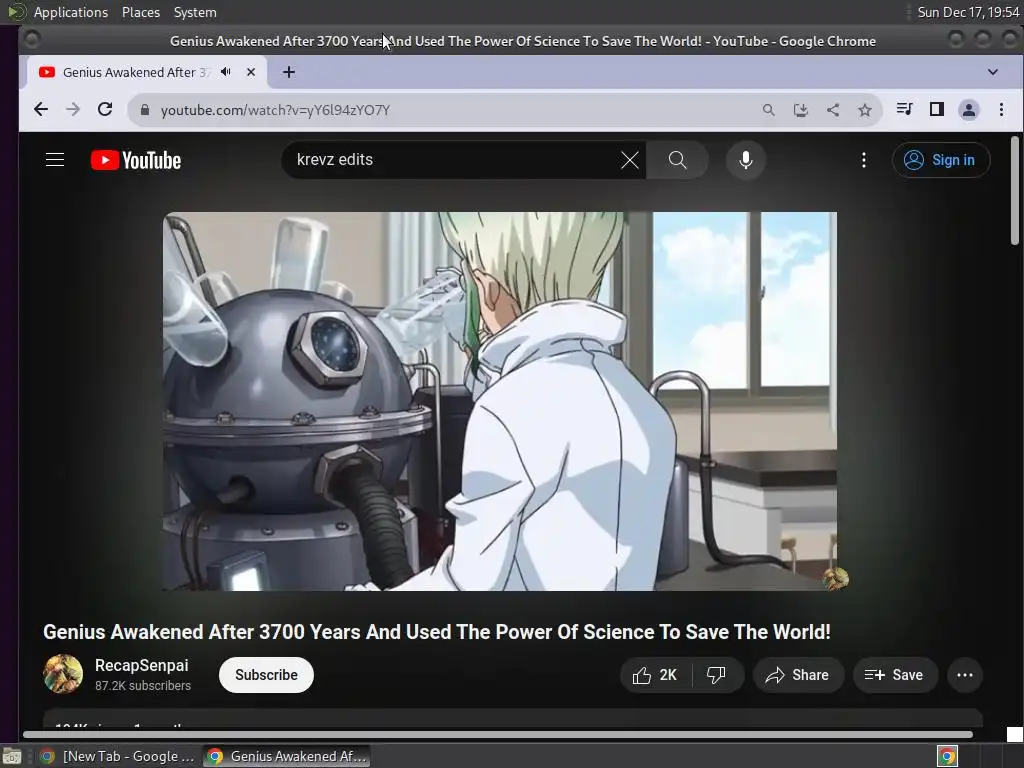Screen dimensions: 1024x768
Task: Click the clock showing Sun Dec 17
Action: (x=968, y=12)
